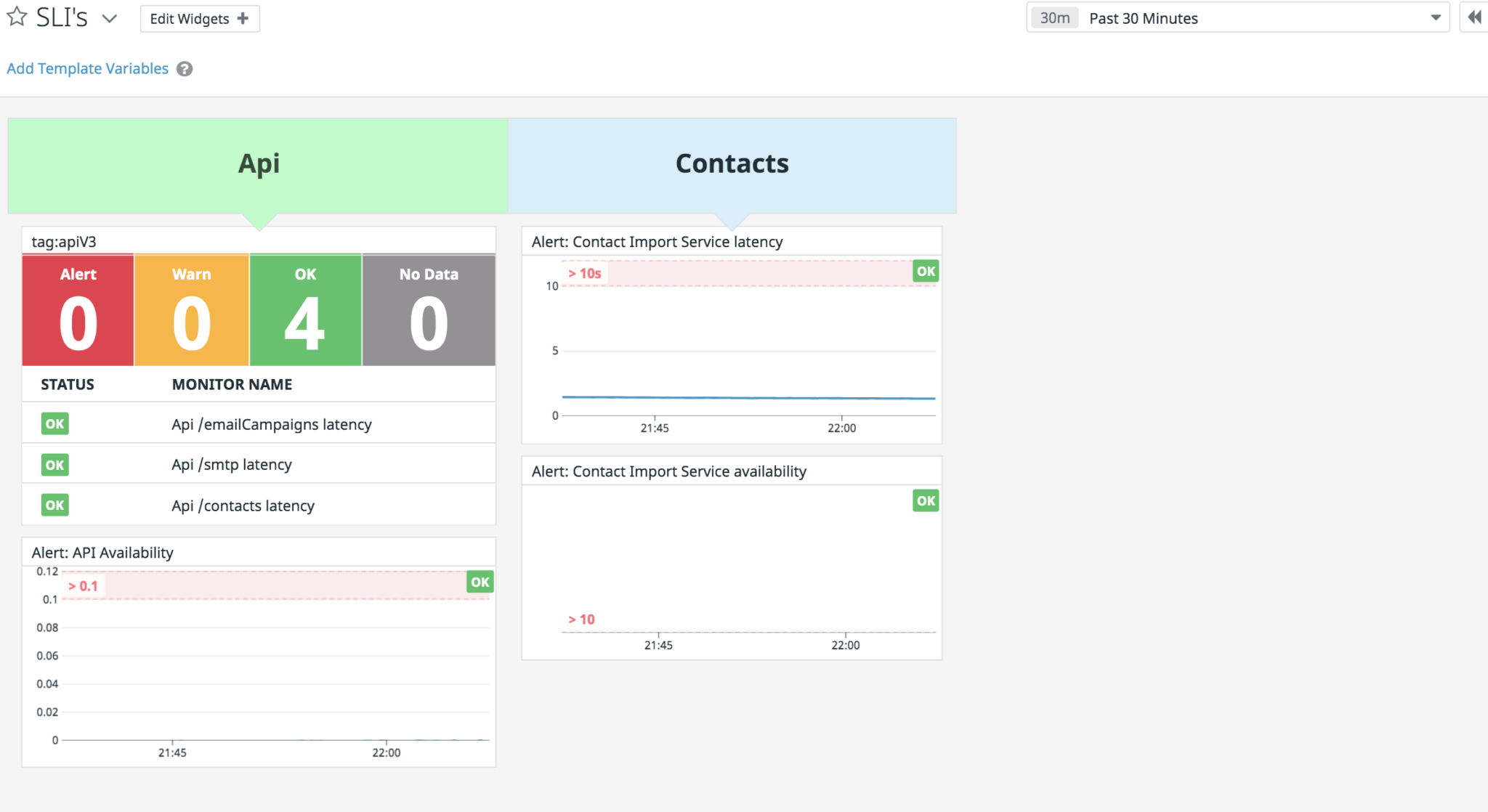Click OK badge on Contact Import latency graph

pyautogui.click(x=926, y=271)
